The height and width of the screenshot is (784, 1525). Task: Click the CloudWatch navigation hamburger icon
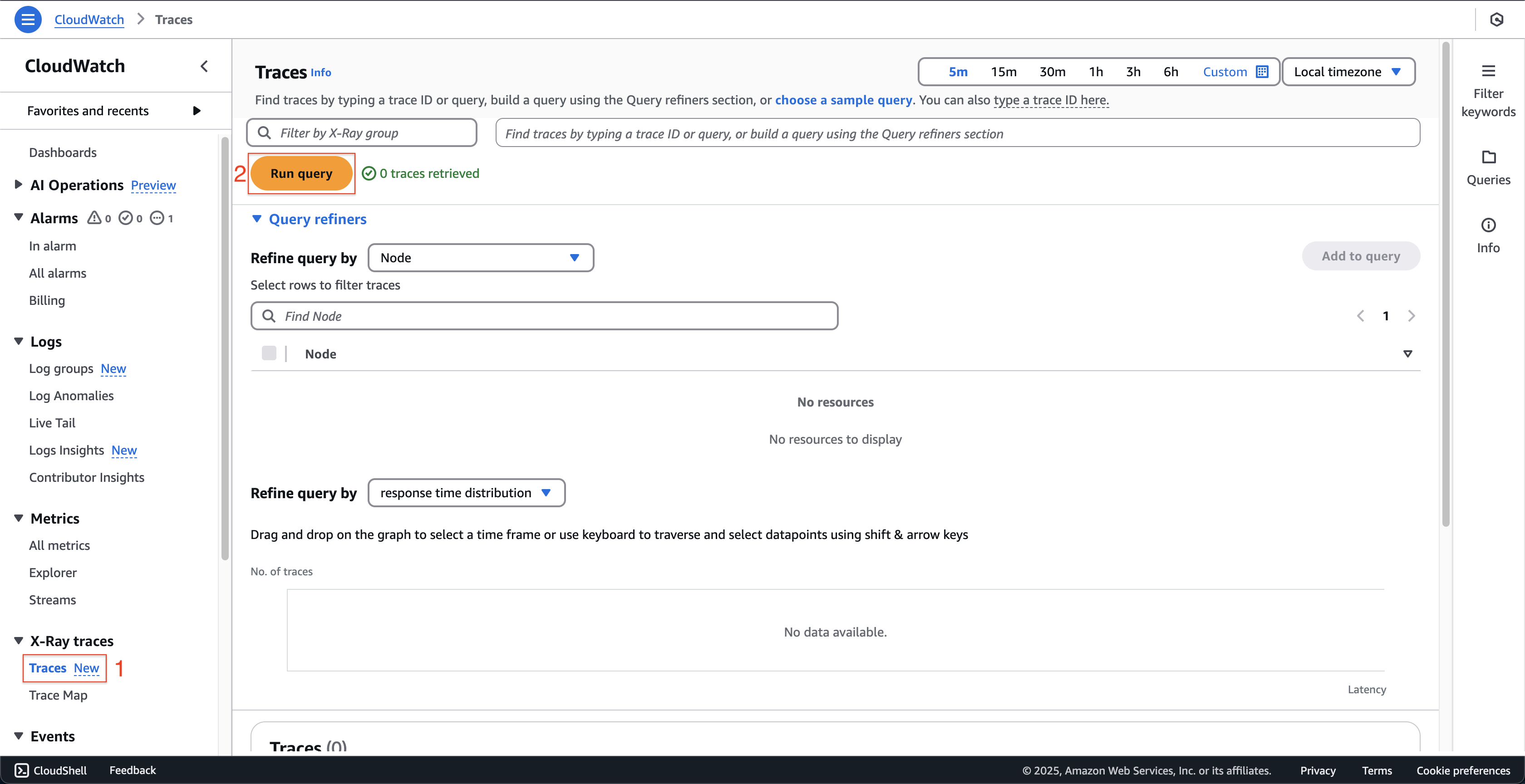click(x=28, y=19)
